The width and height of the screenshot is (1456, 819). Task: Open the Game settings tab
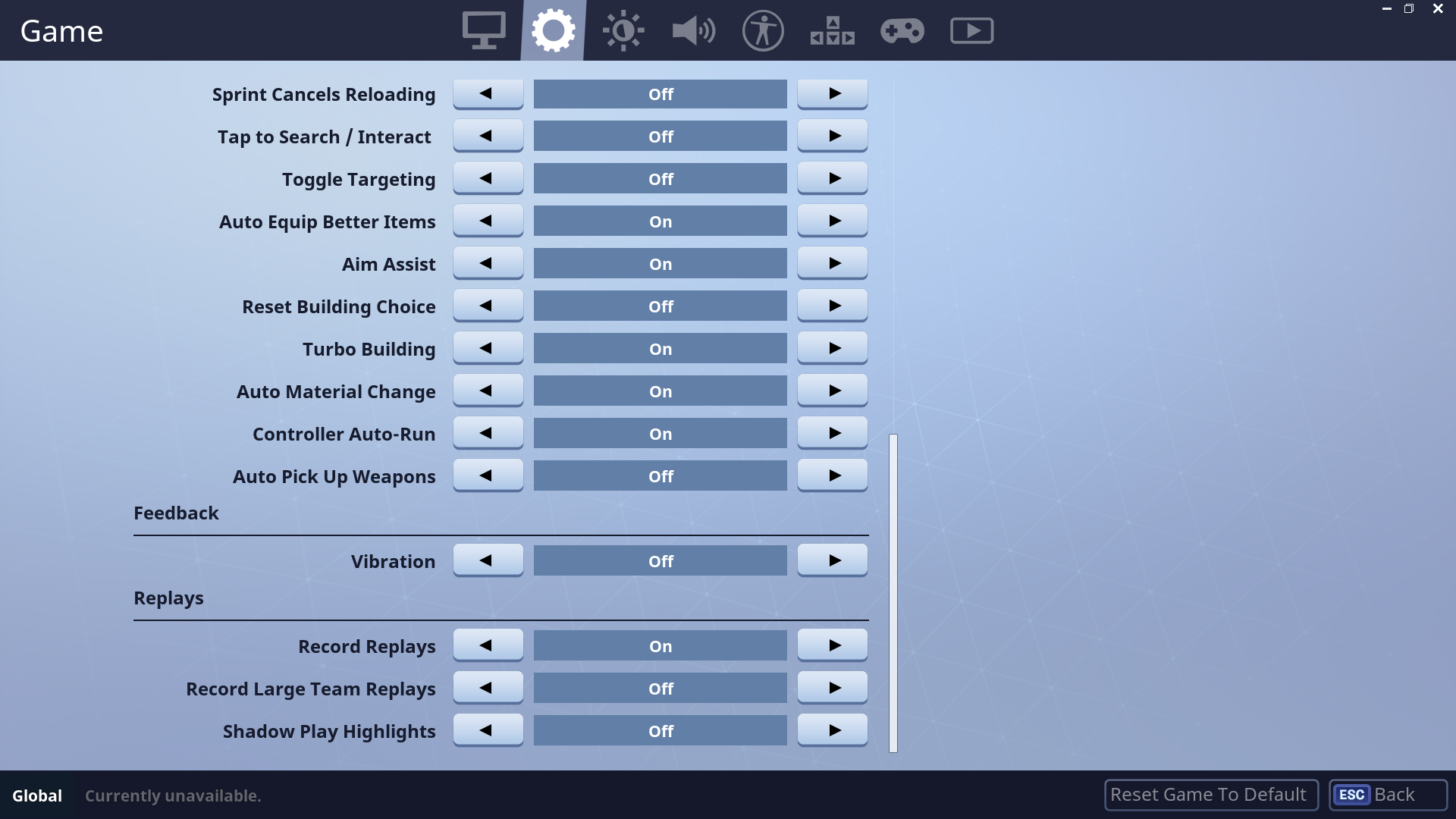pos(553,30)
